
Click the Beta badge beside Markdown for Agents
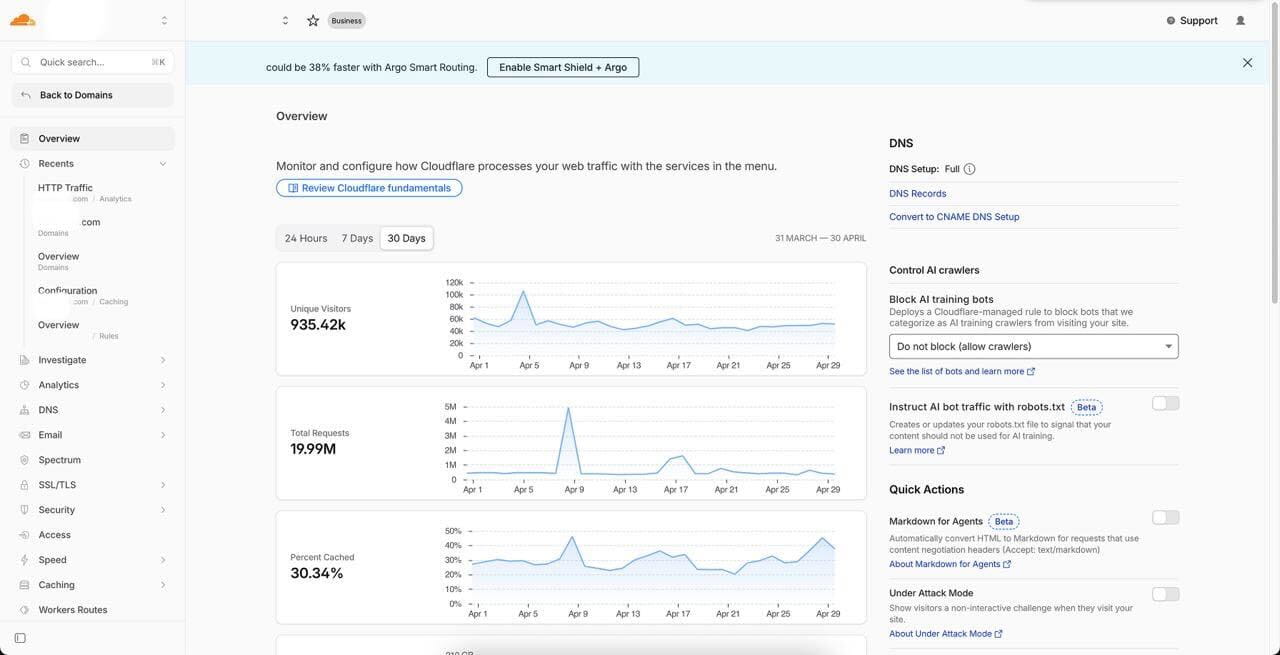pos(1004,521)
